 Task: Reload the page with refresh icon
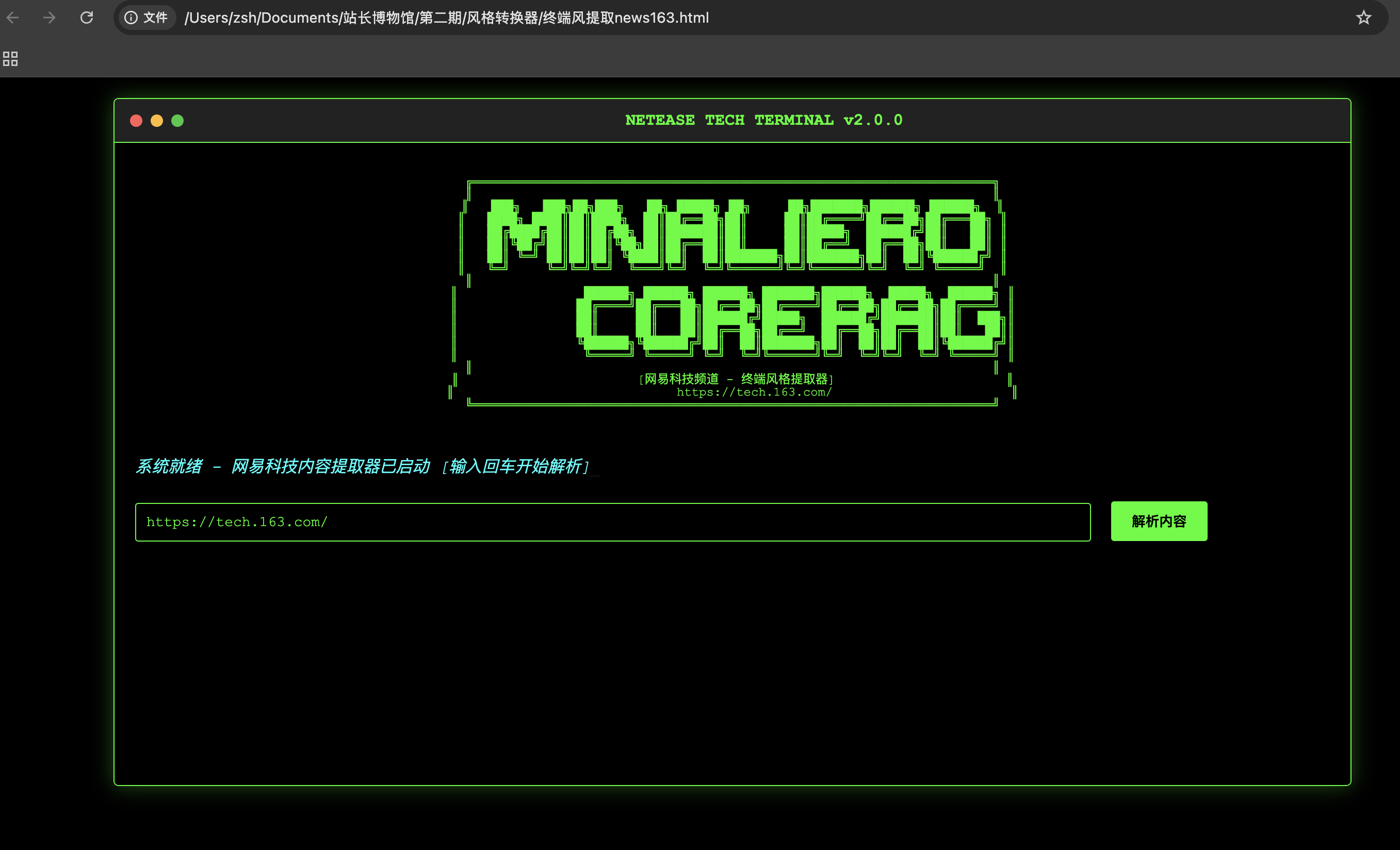86,18
